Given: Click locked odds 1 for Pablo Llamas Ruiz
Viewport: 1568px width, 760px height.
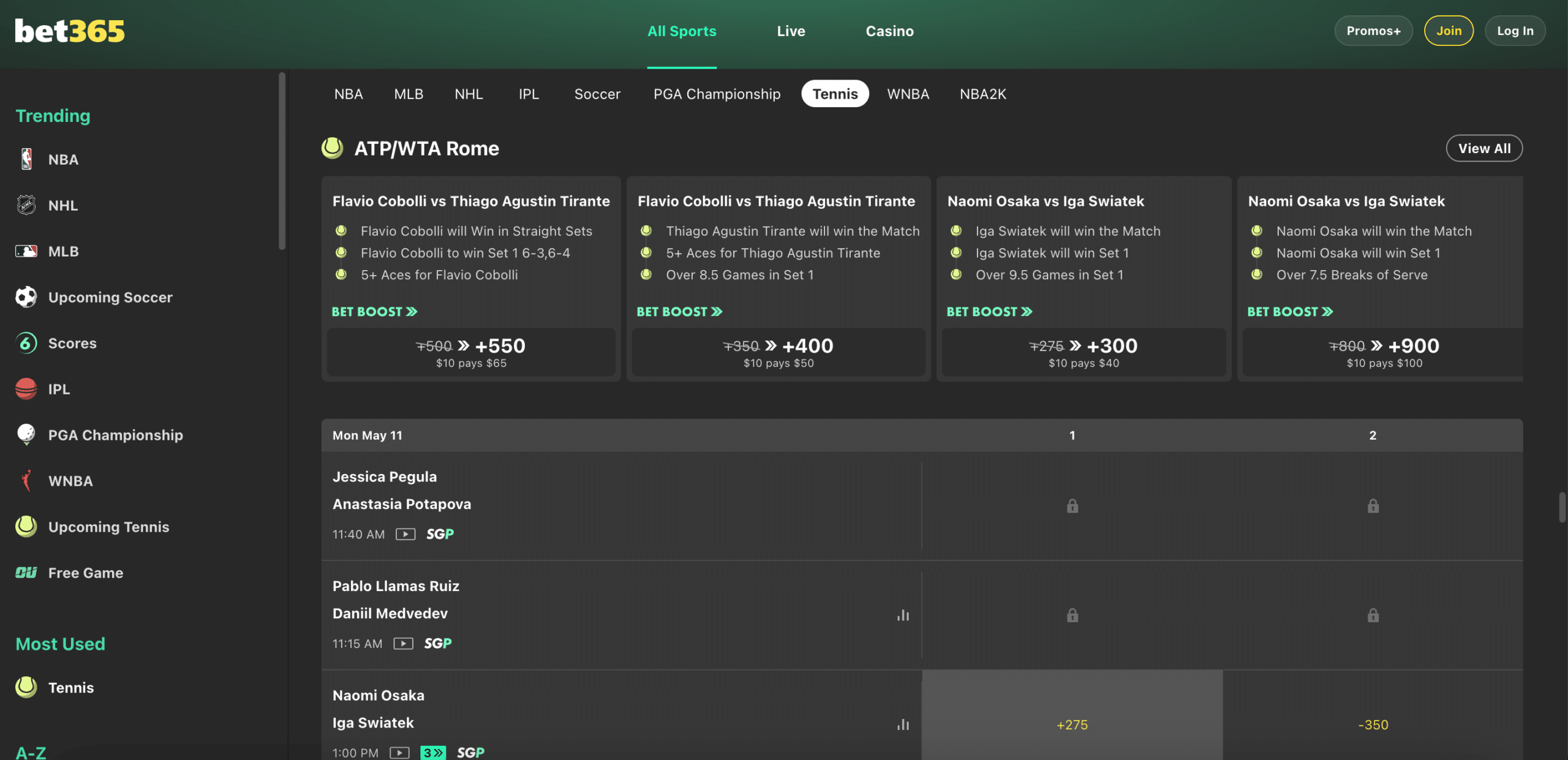Looking at the screenshot, I should click(x=1072, y=615).
